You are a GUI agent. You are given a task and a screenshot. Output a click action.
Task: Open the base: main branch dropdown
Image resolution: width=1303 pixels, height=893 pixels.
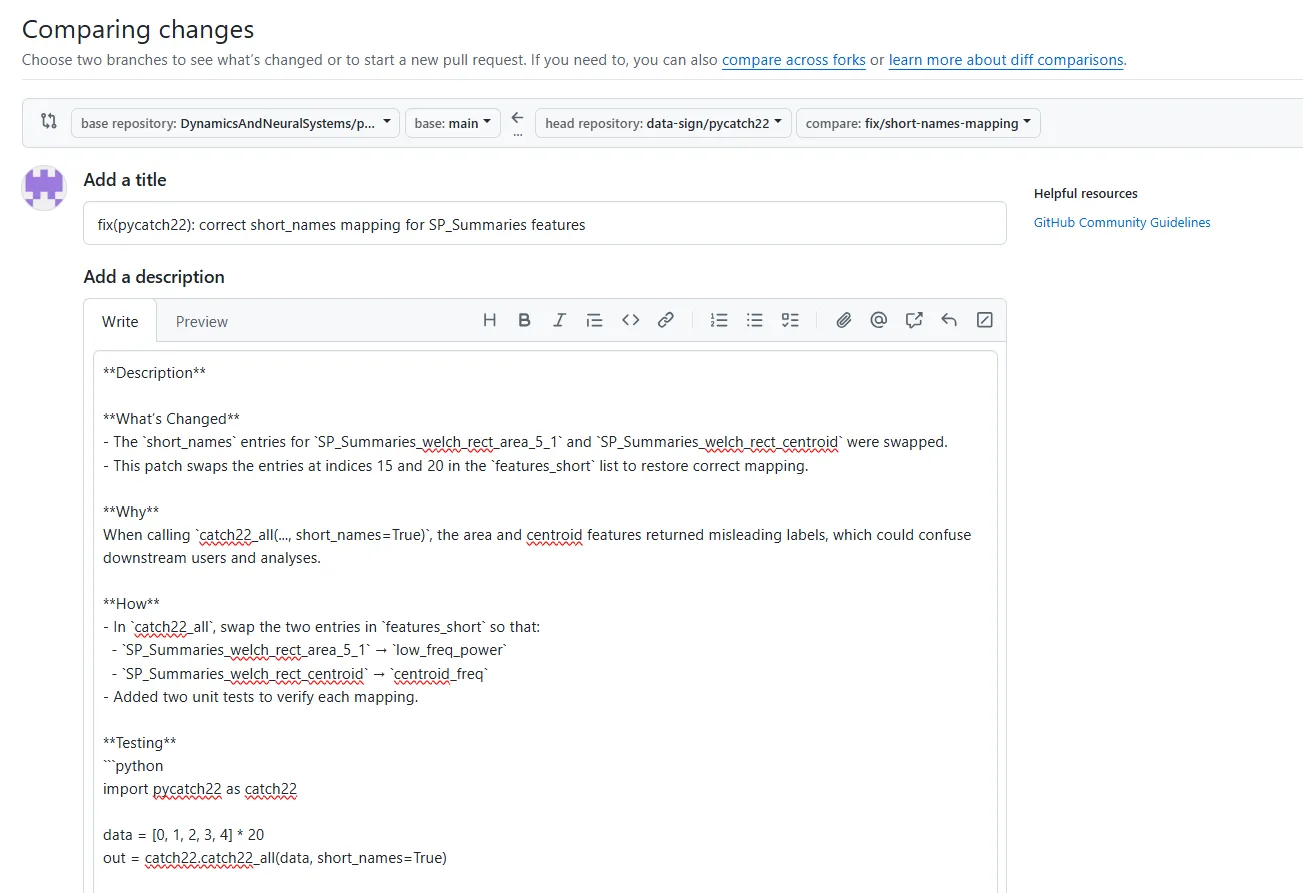click(x=453, y=123)
